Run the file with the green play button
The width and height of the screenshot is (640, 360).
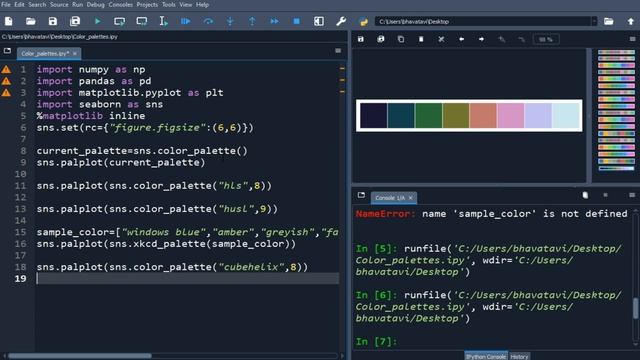[x=97, y=21]
